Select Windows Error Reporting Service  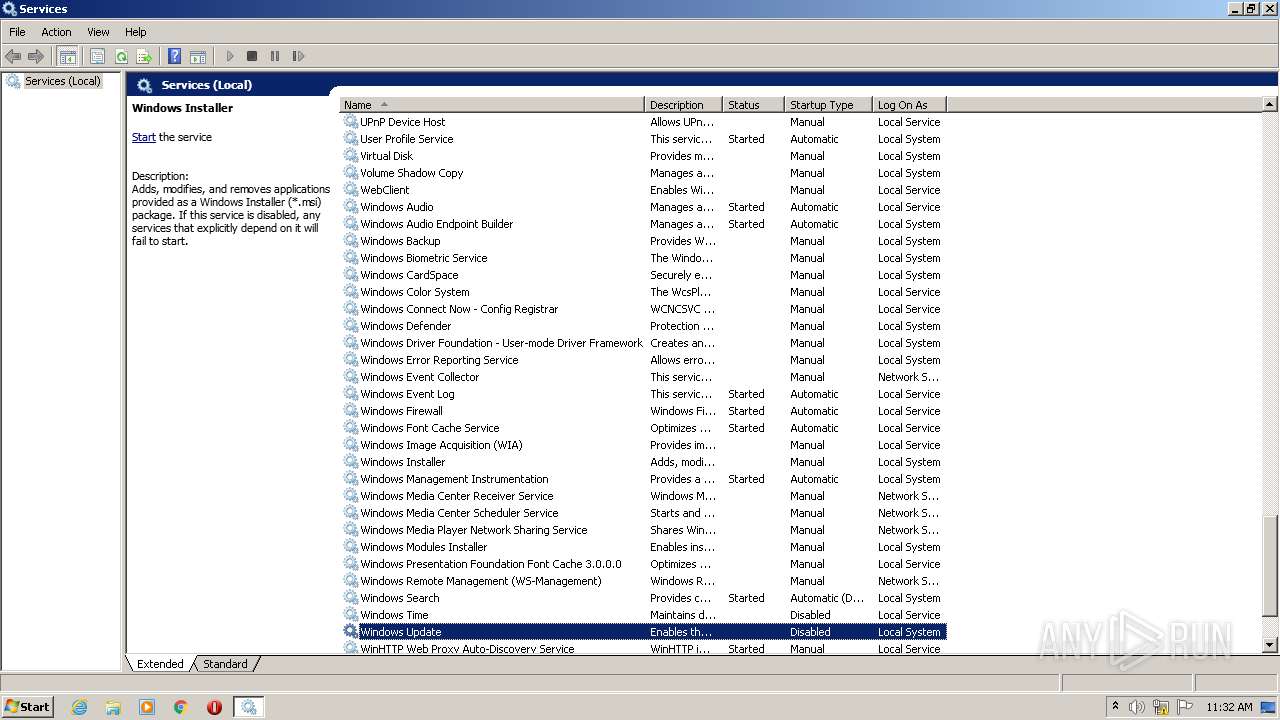[x=643, y=360]
